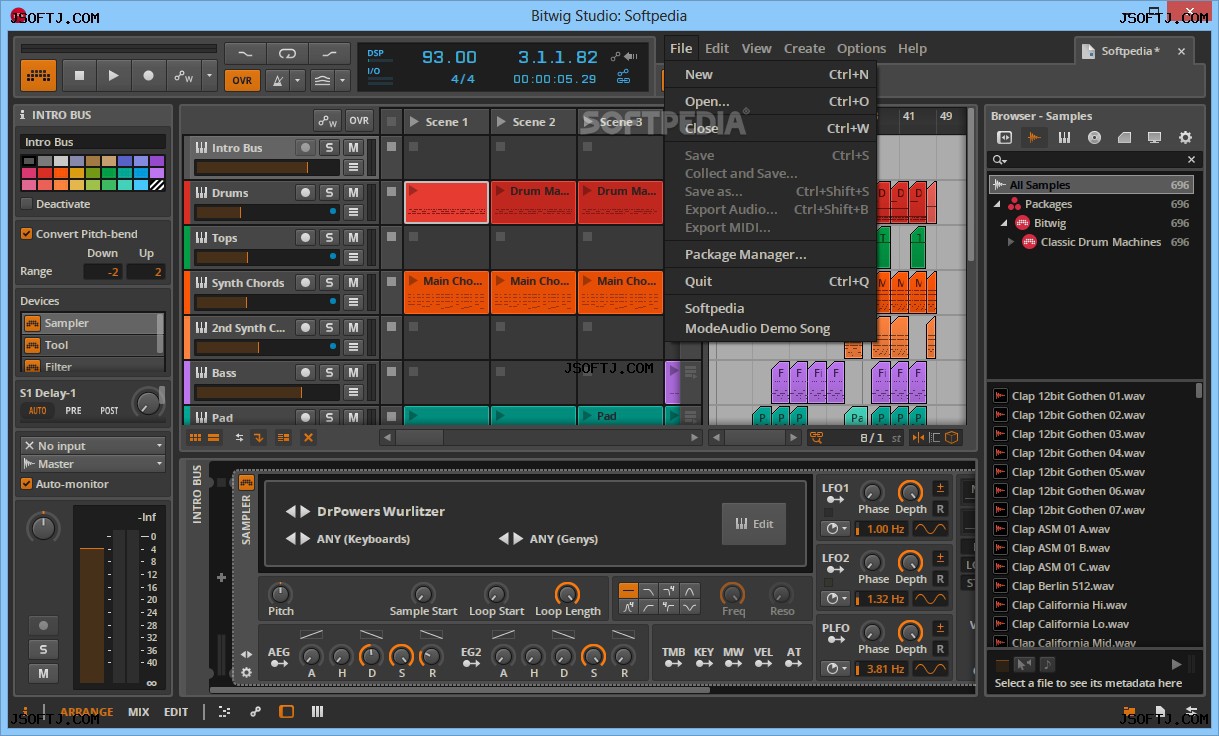The width and height of the screenshot is (1219, 736).
Task: Click the orange X icon below track list
Action: [308, 437]
